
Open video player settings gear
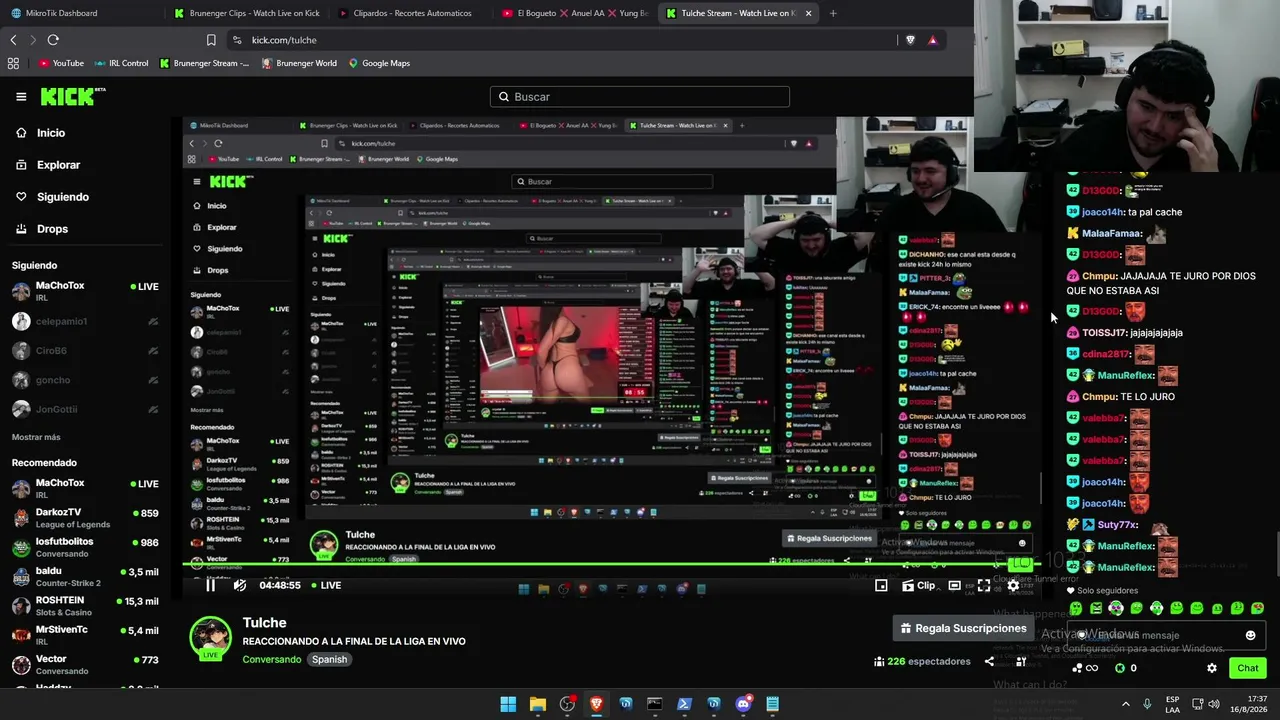coord(1013,585)
